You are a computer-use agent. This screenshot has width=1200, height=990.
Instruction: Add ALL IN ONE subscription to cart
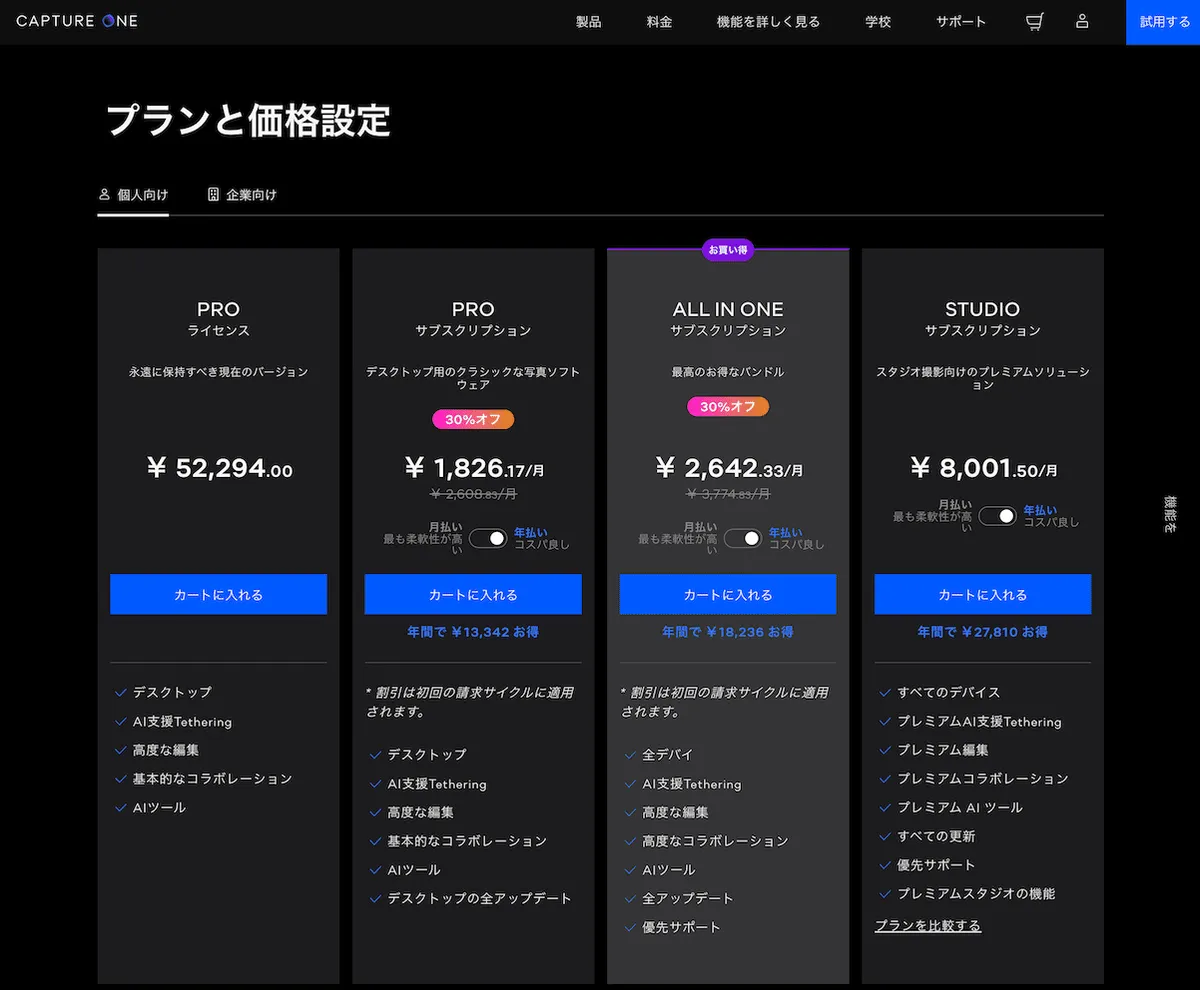[x=728, y=594]
